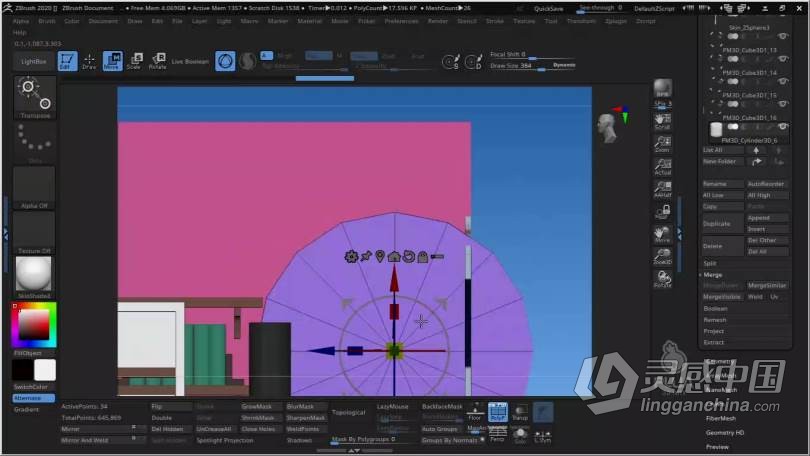Screen dimensions: 810x456
Task: Click the SkinShade material sphere thumbnail
Action: tap(34, 274)
